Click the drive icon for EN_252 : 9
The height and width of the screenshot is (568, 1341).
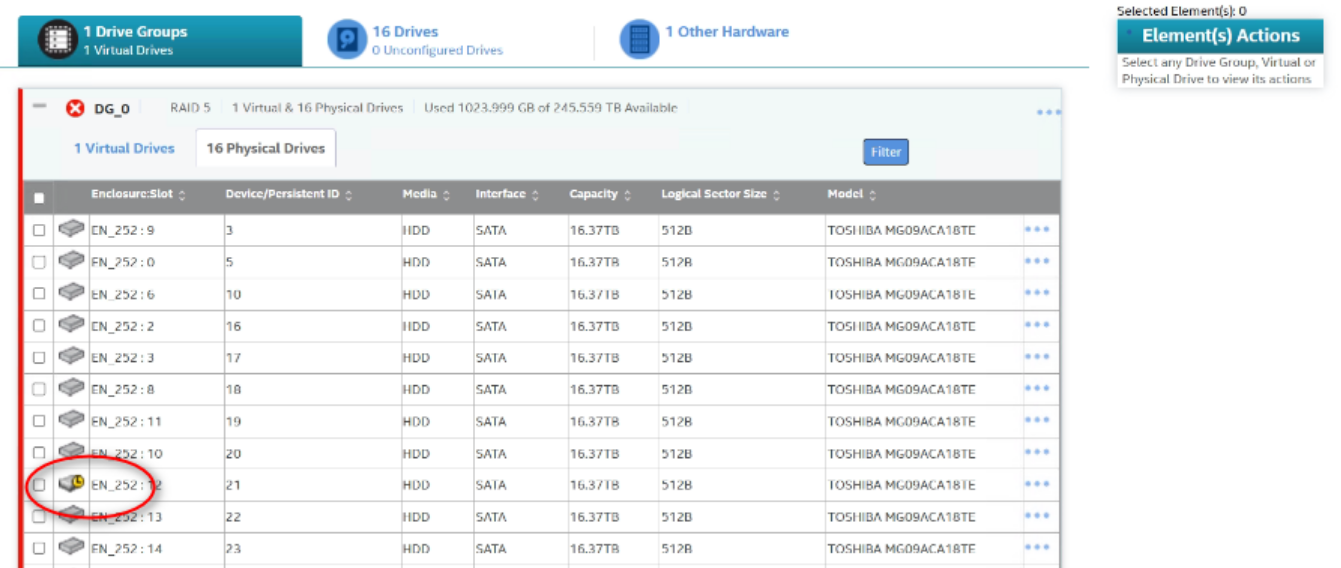[x=71, y=229]
